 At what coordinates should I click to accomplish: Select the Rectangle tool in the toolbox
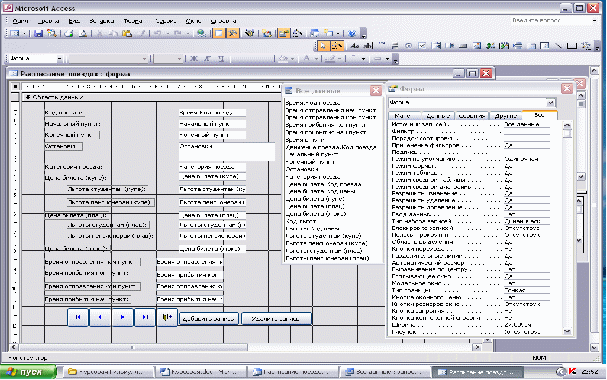point(572,46)
